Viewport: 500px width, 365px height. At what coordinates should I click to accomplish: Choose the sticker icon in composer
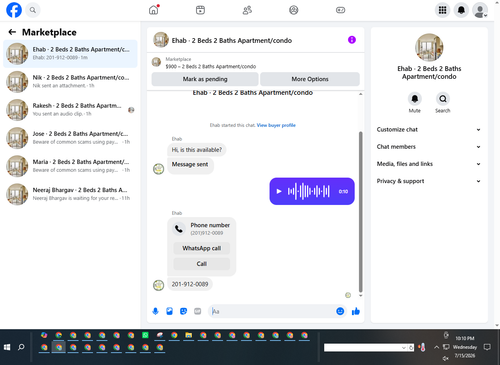pyautogui.click(x=183, y=311)
